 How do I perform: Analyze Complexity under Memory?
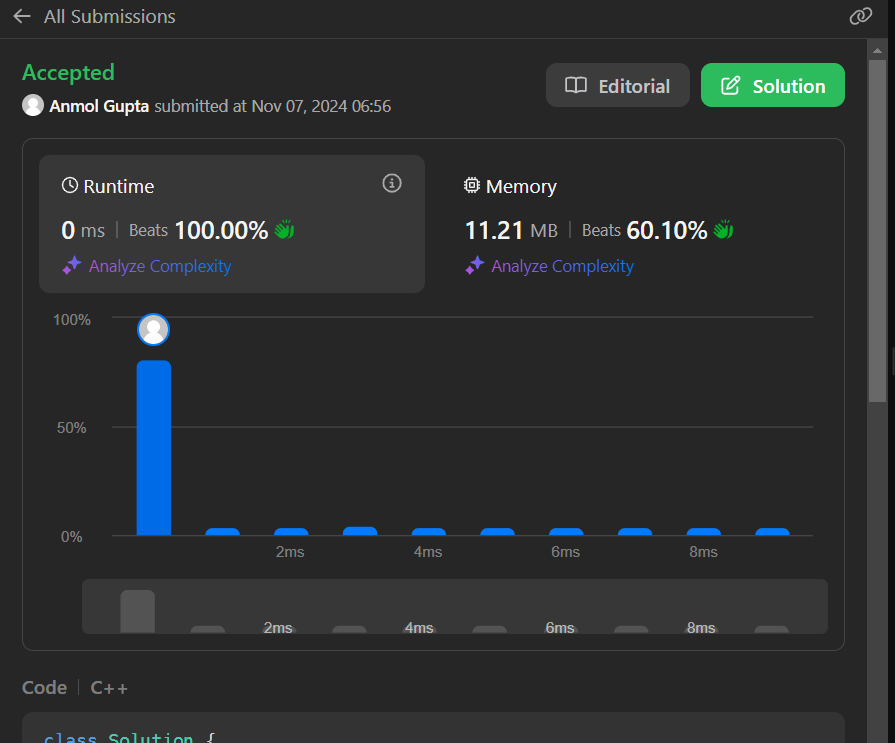point(562,266)
